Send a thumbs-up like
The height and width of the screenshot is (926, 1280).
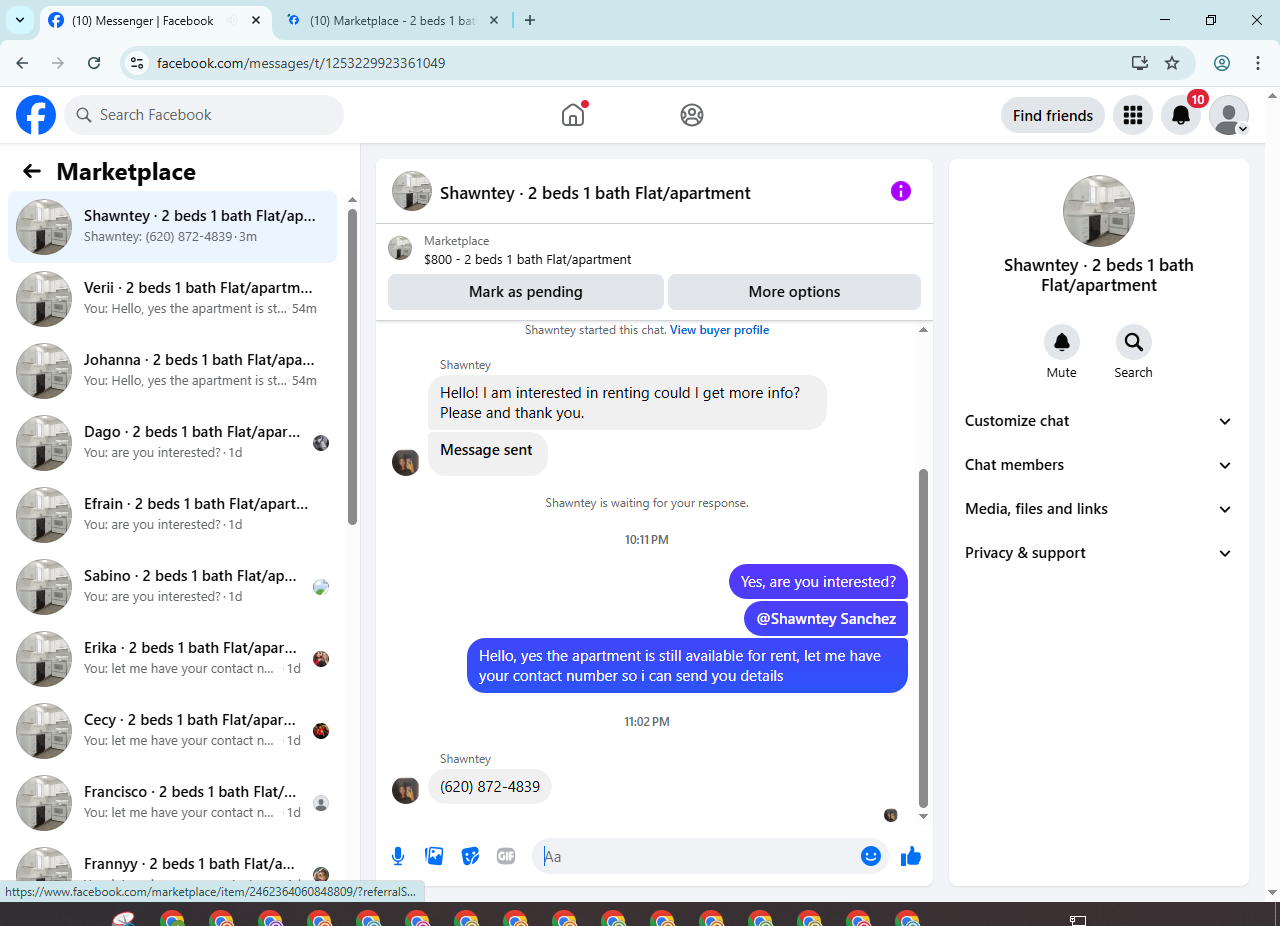[911, 856]
